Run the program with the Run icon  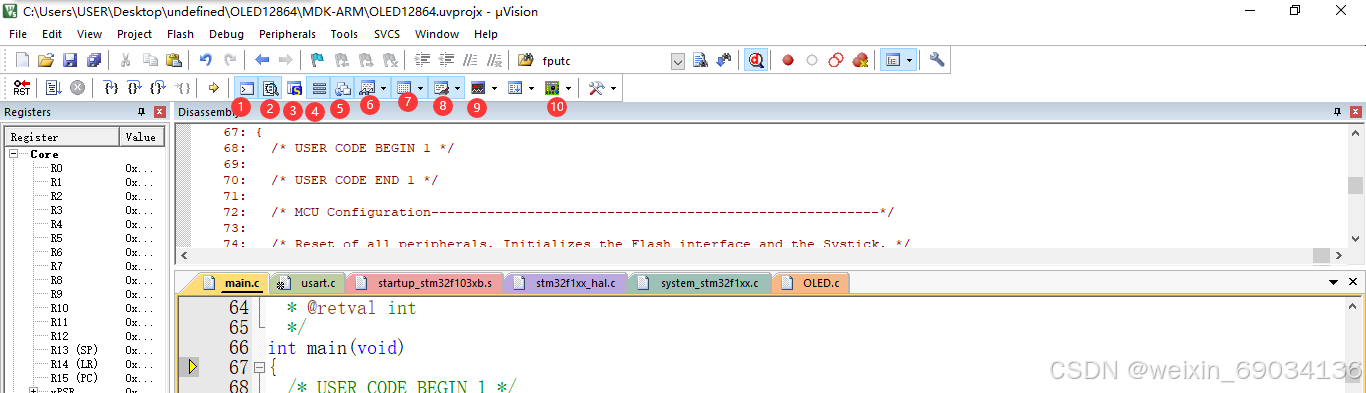tap(53, 88)
